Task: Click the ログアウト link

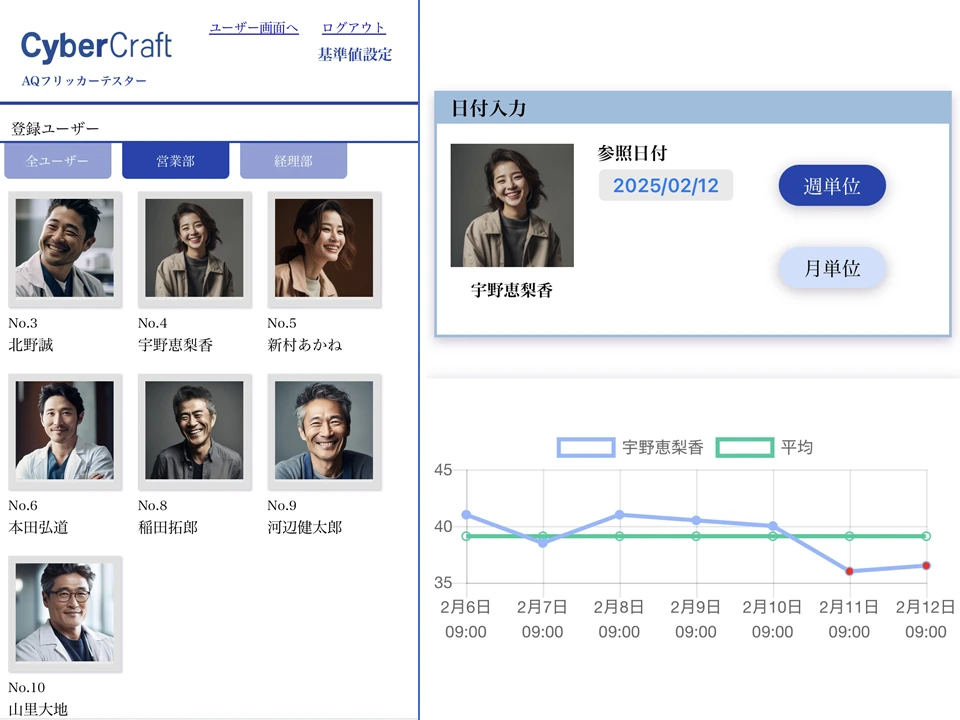Action: (x=354, y=28)
